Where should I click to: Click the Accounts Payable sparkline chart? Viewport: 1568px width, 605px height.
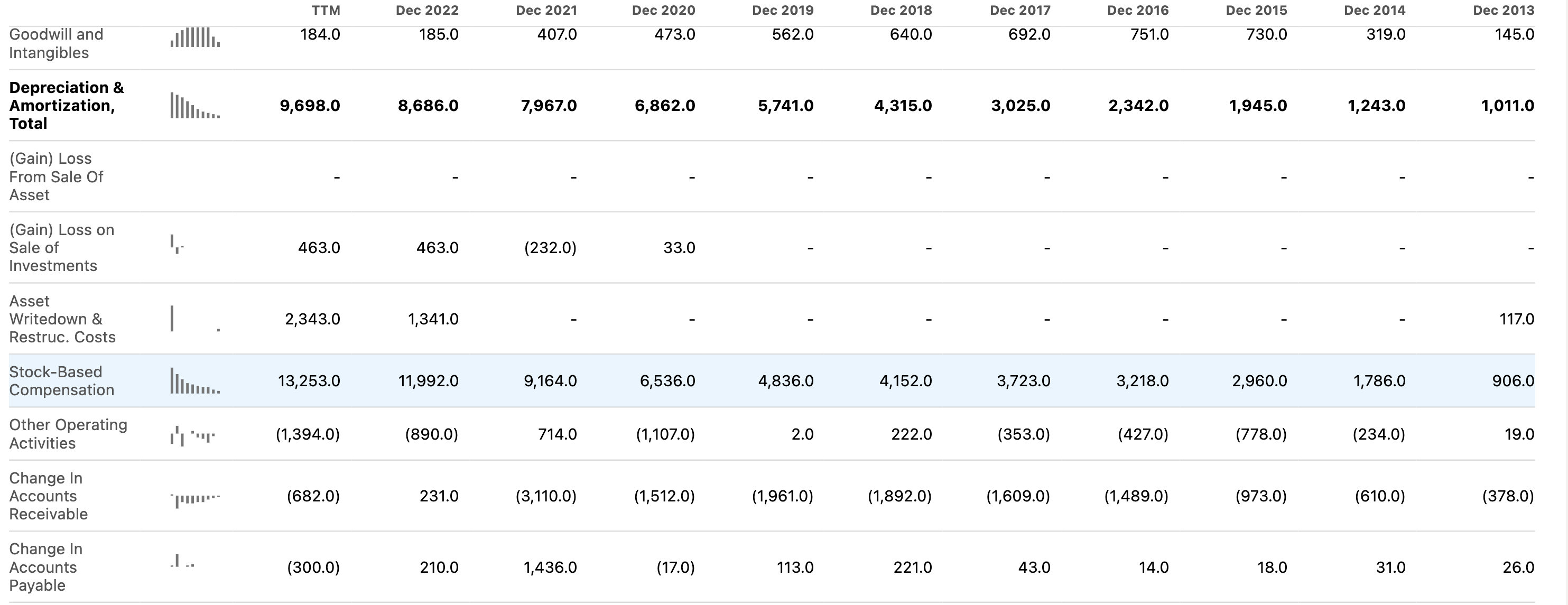pos(182,561)
